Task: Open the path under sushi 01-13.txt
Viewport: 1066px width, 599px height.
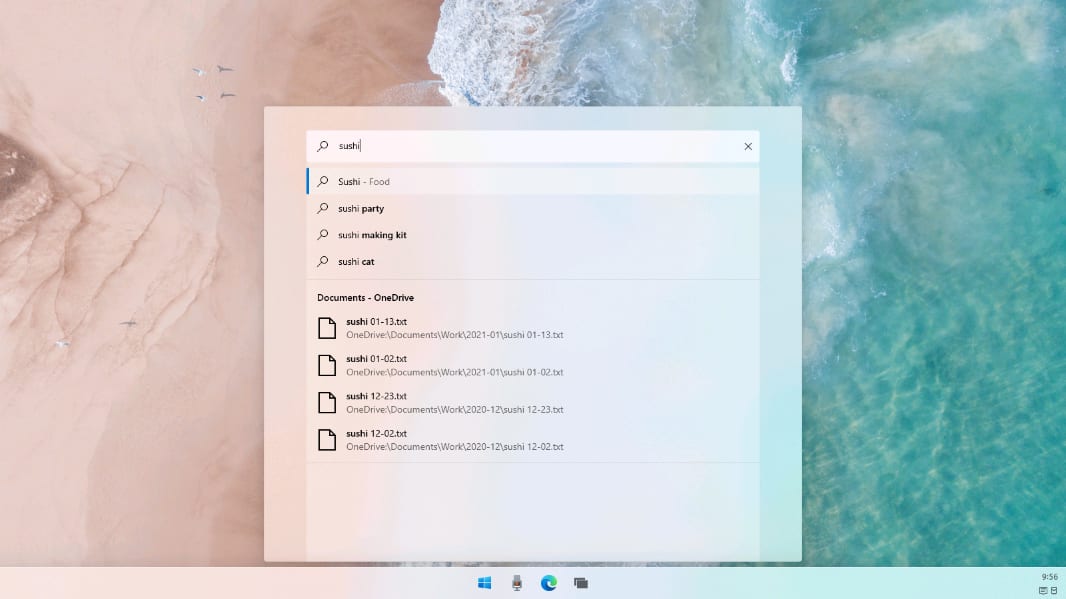Action: click(x=454, y=335)
